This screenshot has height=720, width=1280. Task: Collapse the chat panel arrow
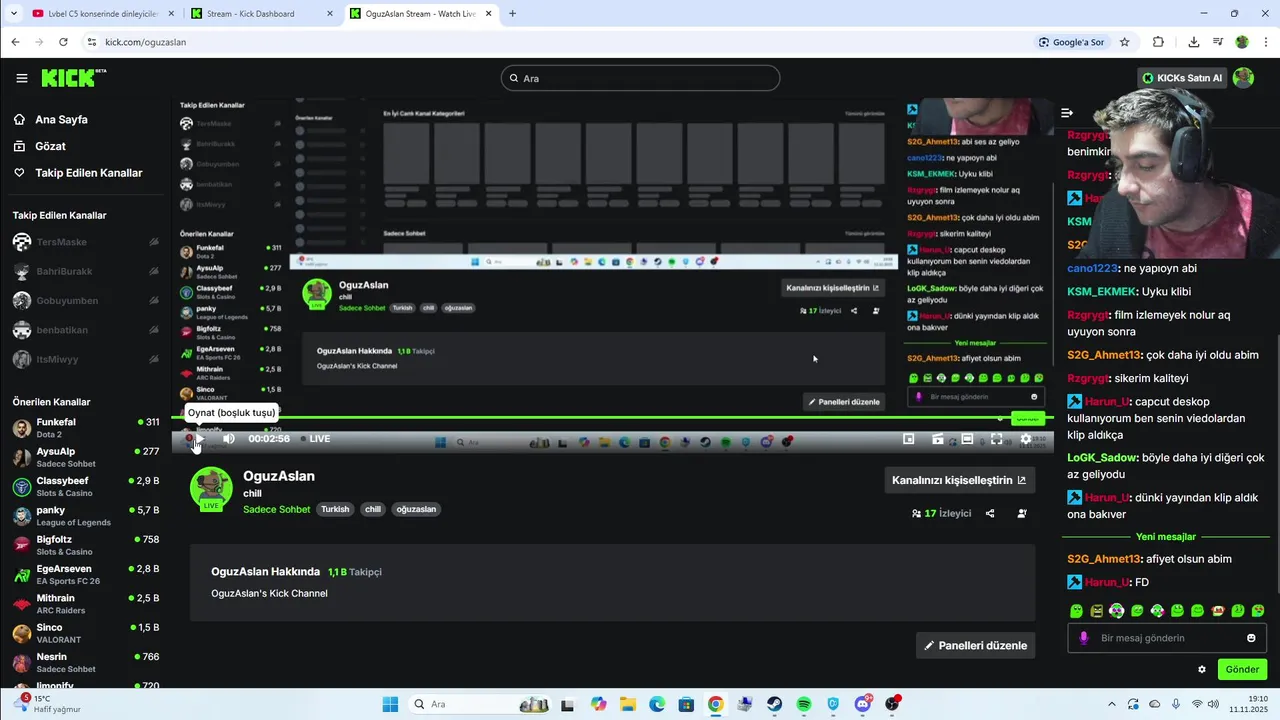pyautogui.click(x=1067, y=113)
